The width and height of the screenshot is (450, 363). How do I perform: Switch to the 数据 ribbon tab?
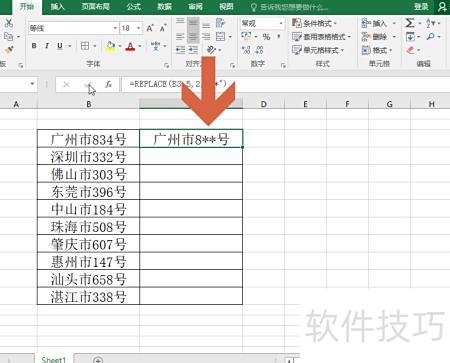pos(164,7)
